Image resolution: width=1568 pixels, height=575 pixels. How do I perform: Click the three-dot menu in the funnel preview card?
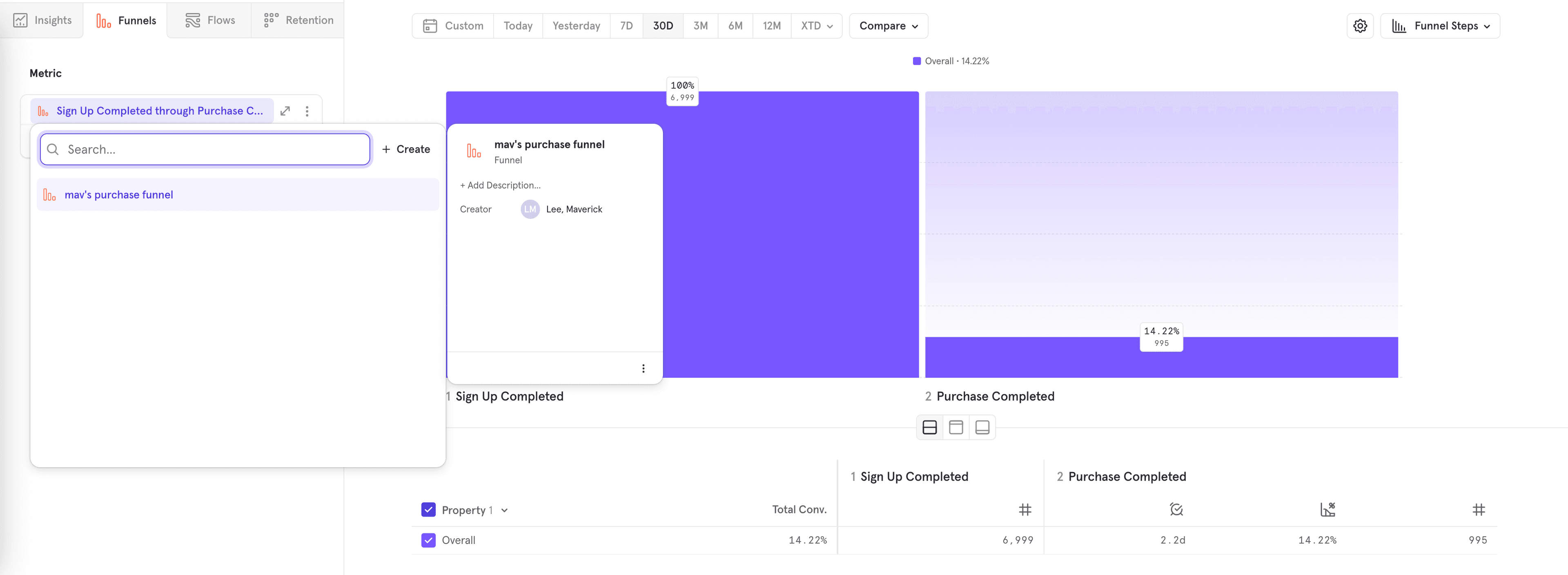643,368
